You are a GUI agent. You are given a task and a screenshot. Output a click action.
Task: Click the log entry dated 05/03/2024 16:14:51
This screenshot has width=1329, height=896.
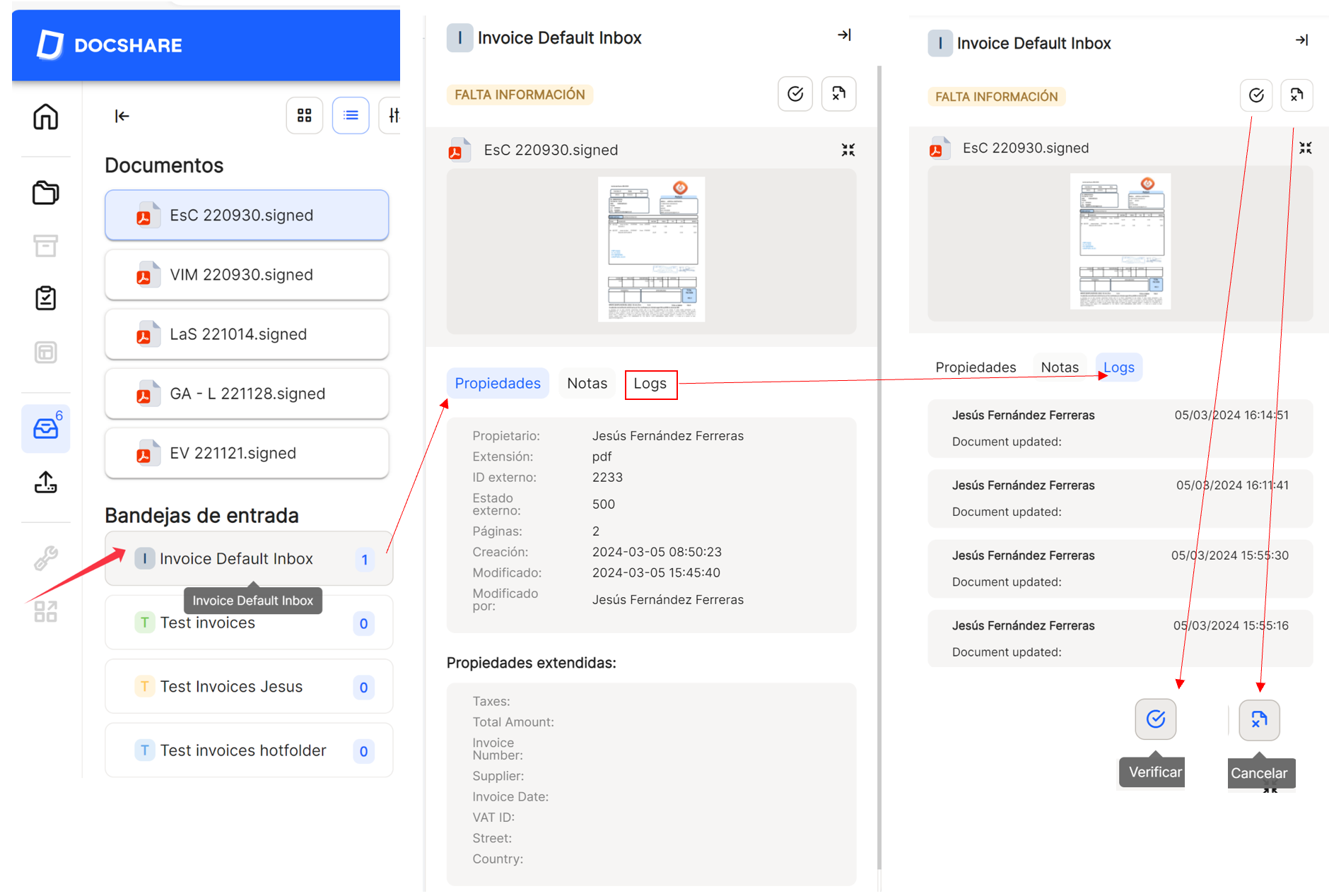1120,428
